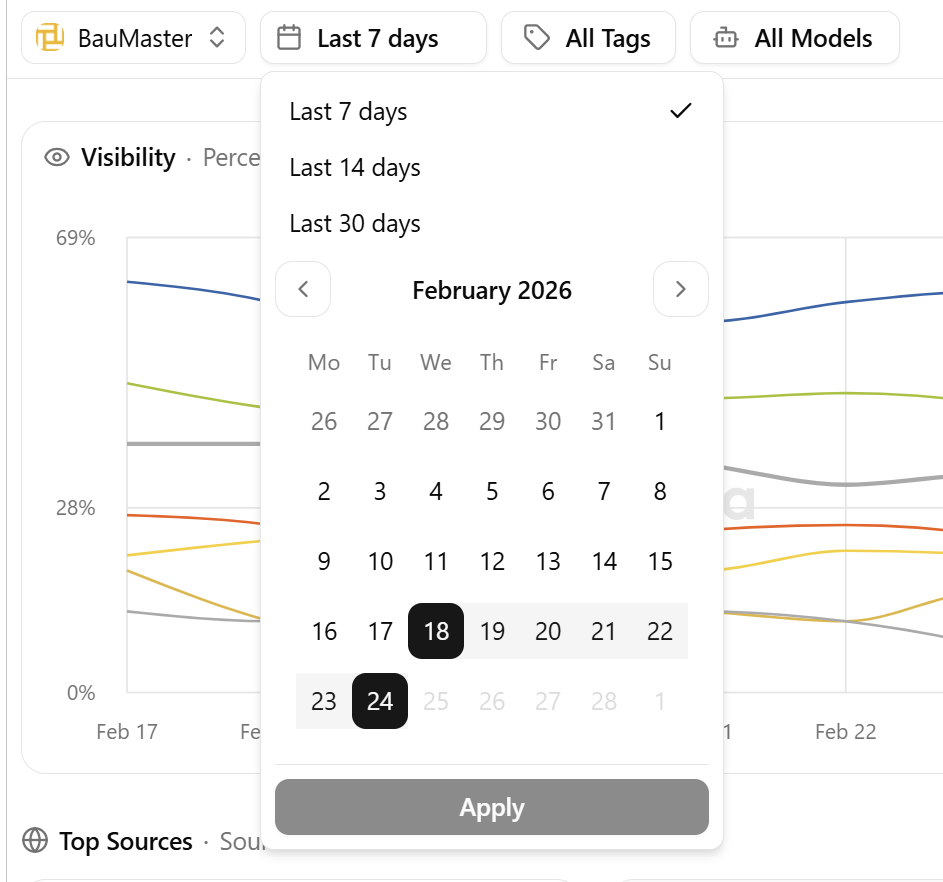Click the Last 7 days filter pill

coord(373,37)
